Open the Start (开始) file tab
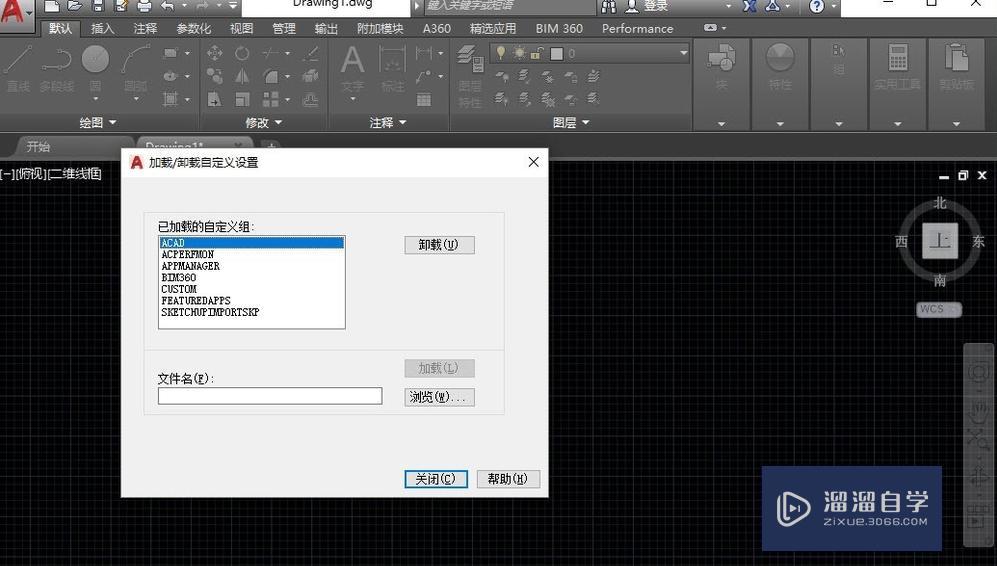997x566 pixels. point(38,147)
